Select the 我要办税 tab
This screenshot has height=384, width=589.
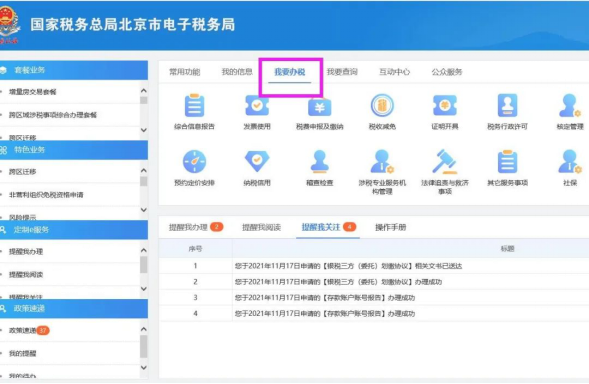click(290, 72)
